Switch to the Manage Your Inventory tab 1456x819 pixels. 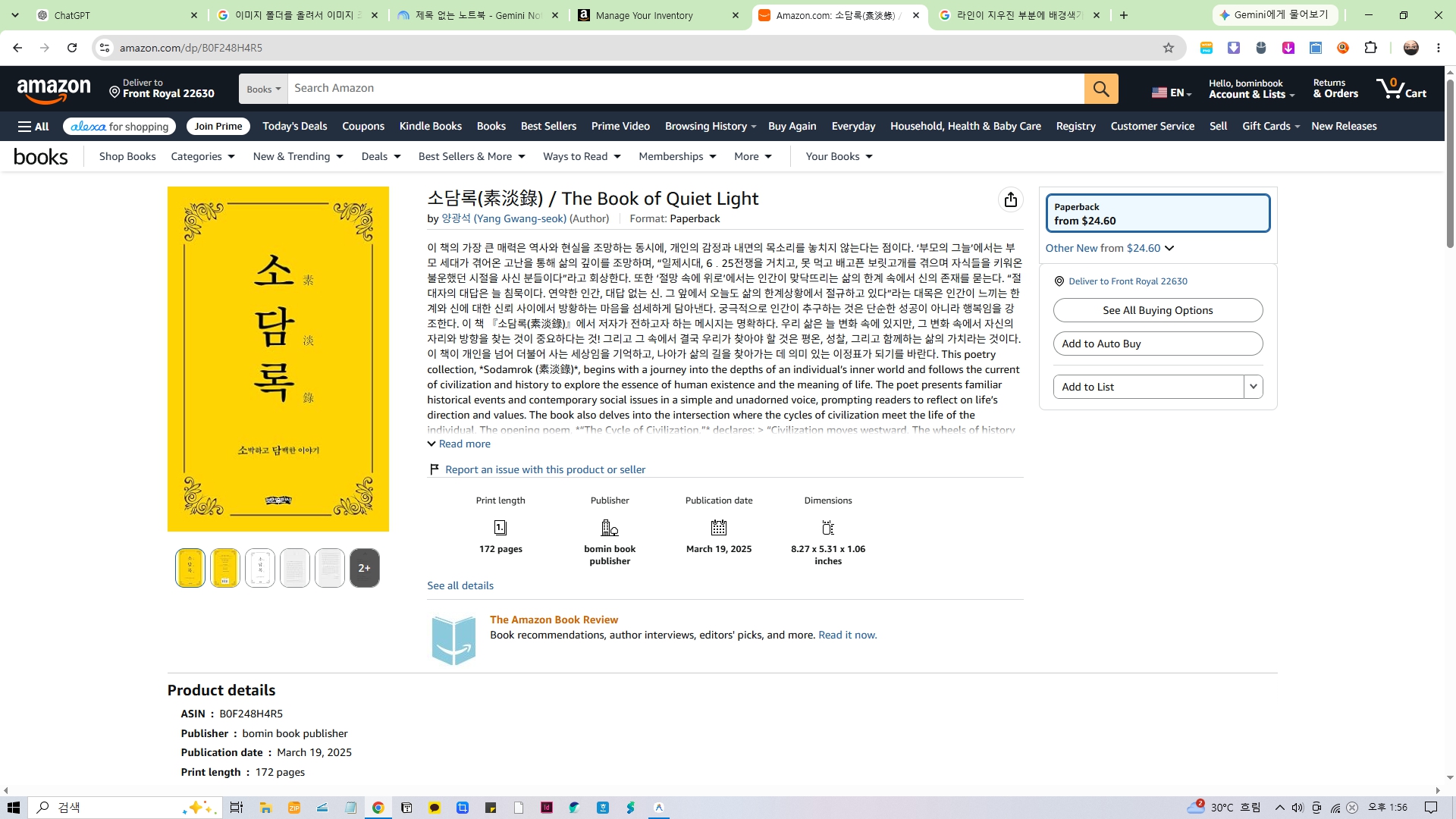660,15
